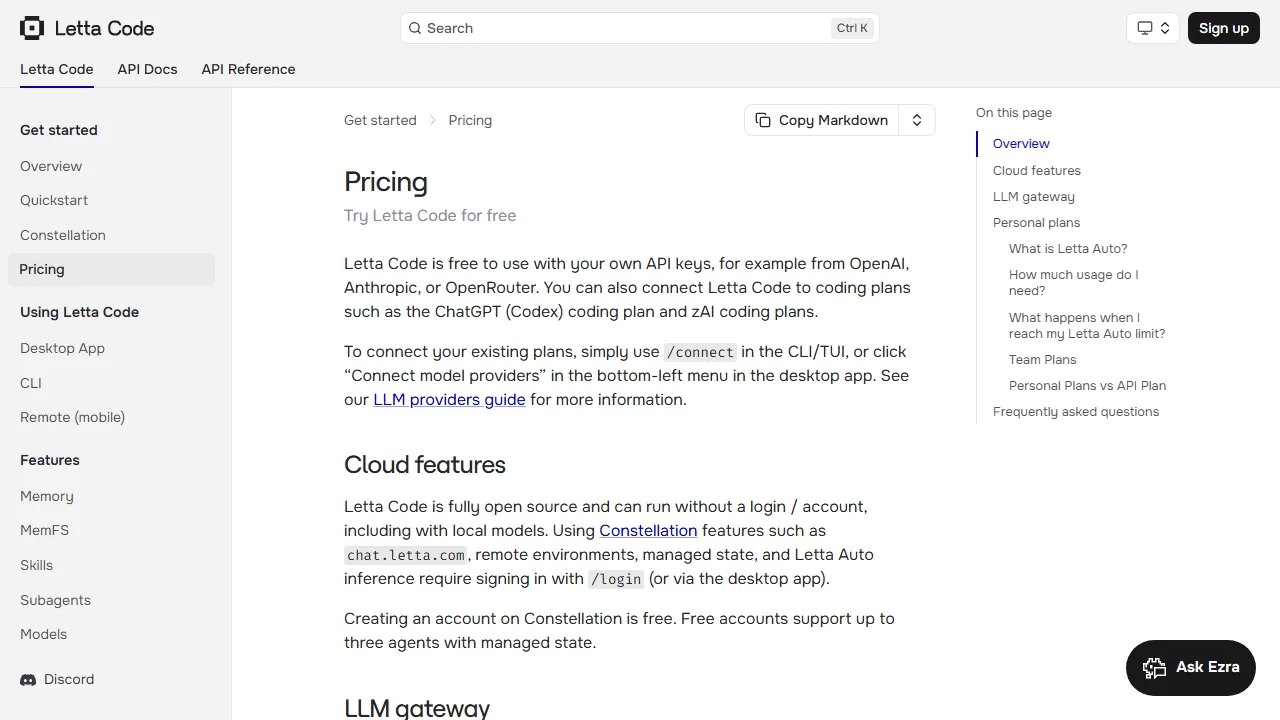Jump to What happens when I reach limit

pos(1087,326)
